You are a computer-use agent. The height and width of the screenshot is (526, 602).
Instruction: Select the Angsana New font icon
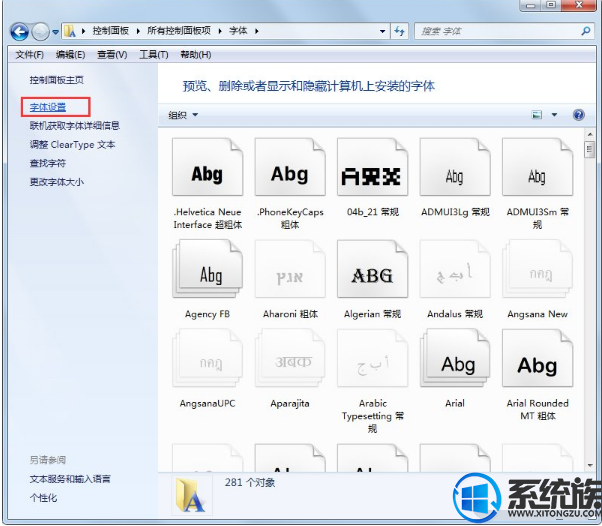click(538, 269)
